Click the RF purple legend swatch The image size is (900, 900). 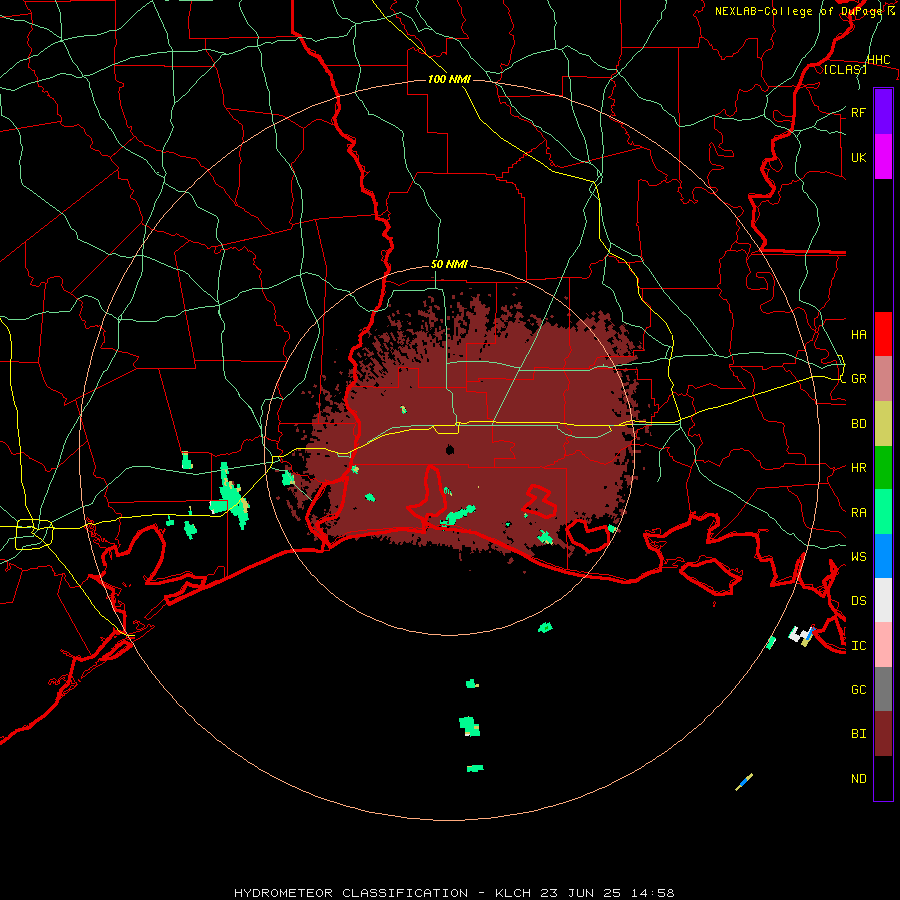tap(883, 112)
